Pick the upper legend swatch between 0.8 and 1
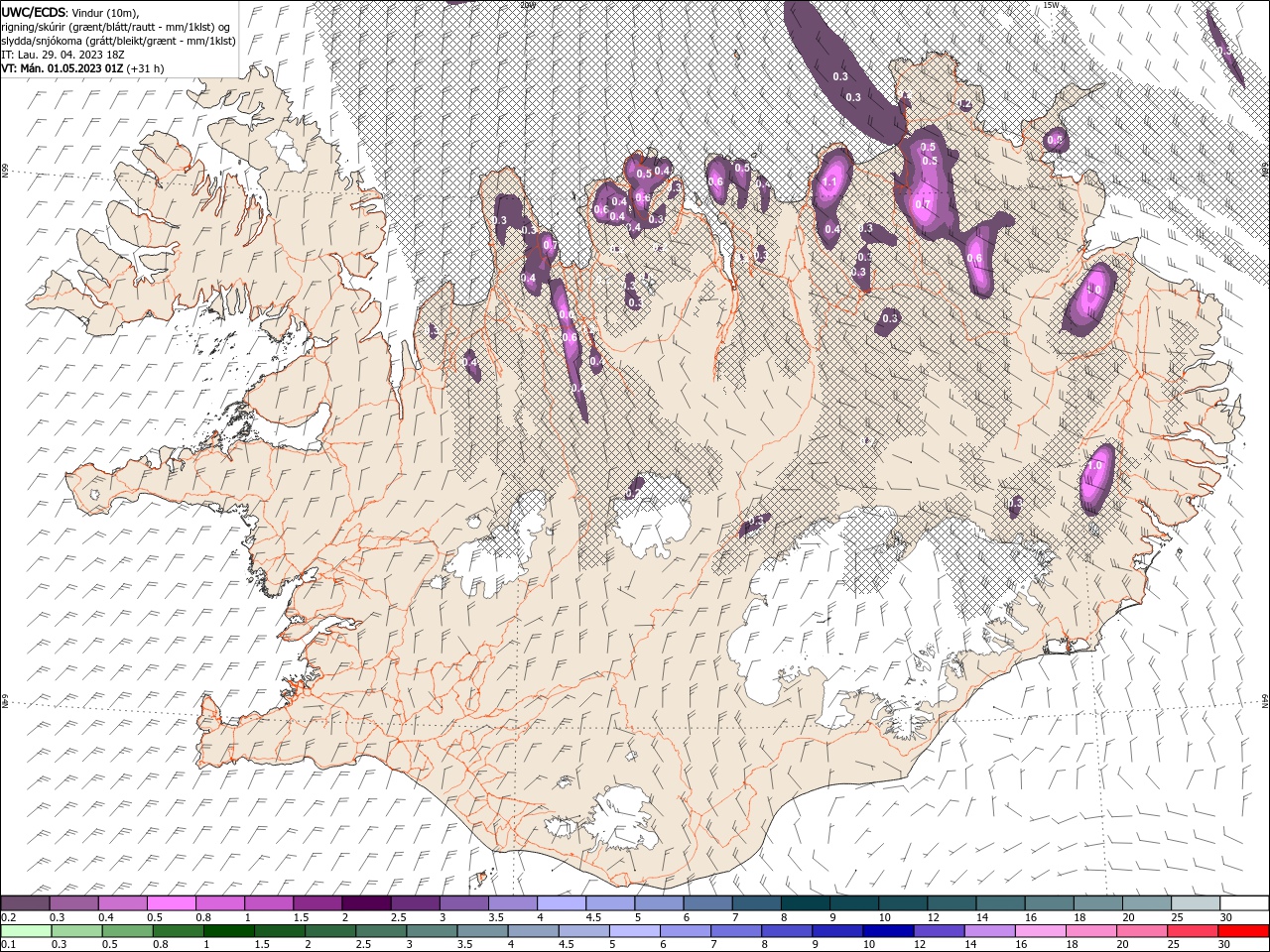The image size is (1270, 952). (220, 902)
